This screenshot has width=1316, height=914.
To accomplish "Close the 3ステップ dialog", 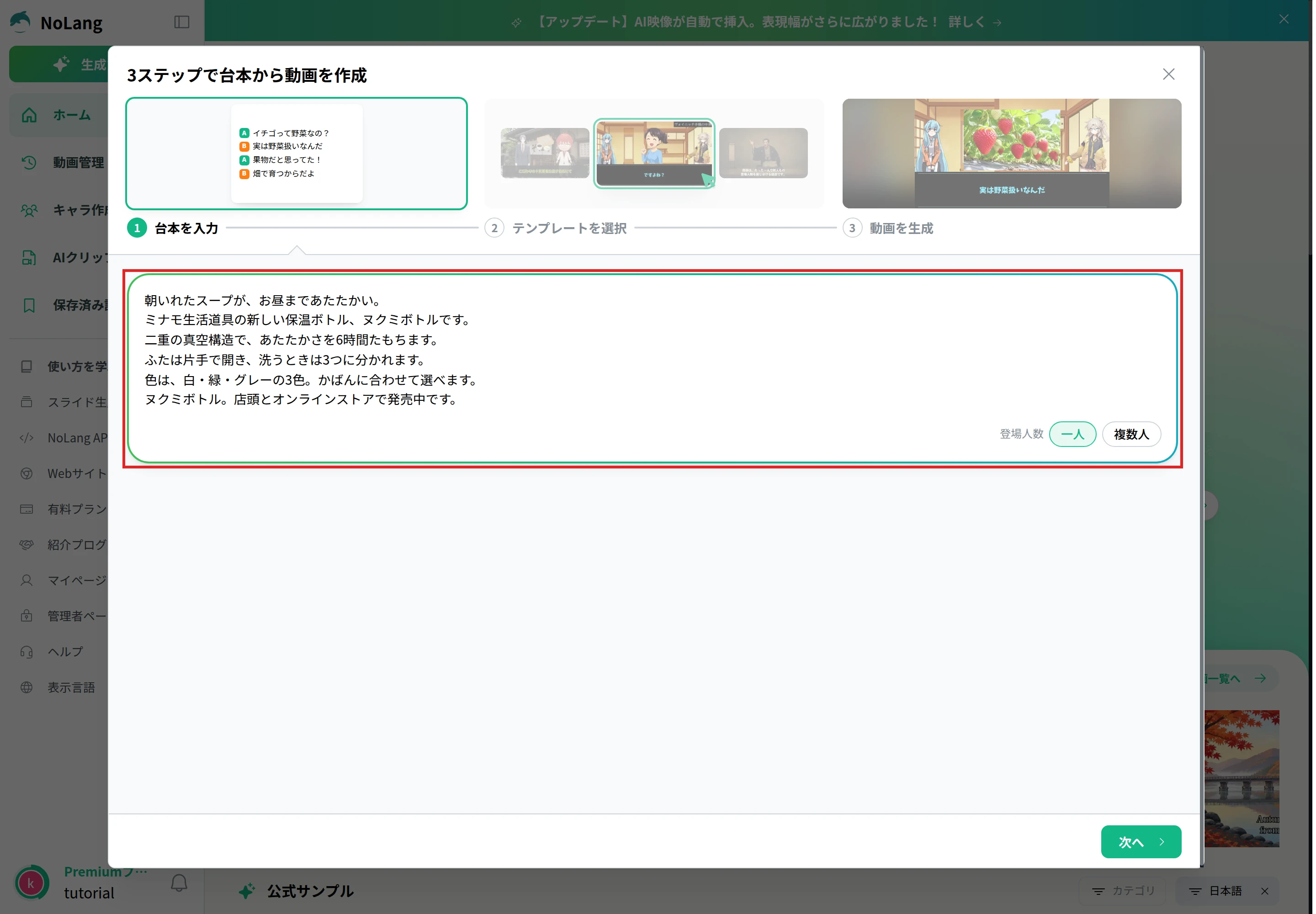I will click(1168, 74).
